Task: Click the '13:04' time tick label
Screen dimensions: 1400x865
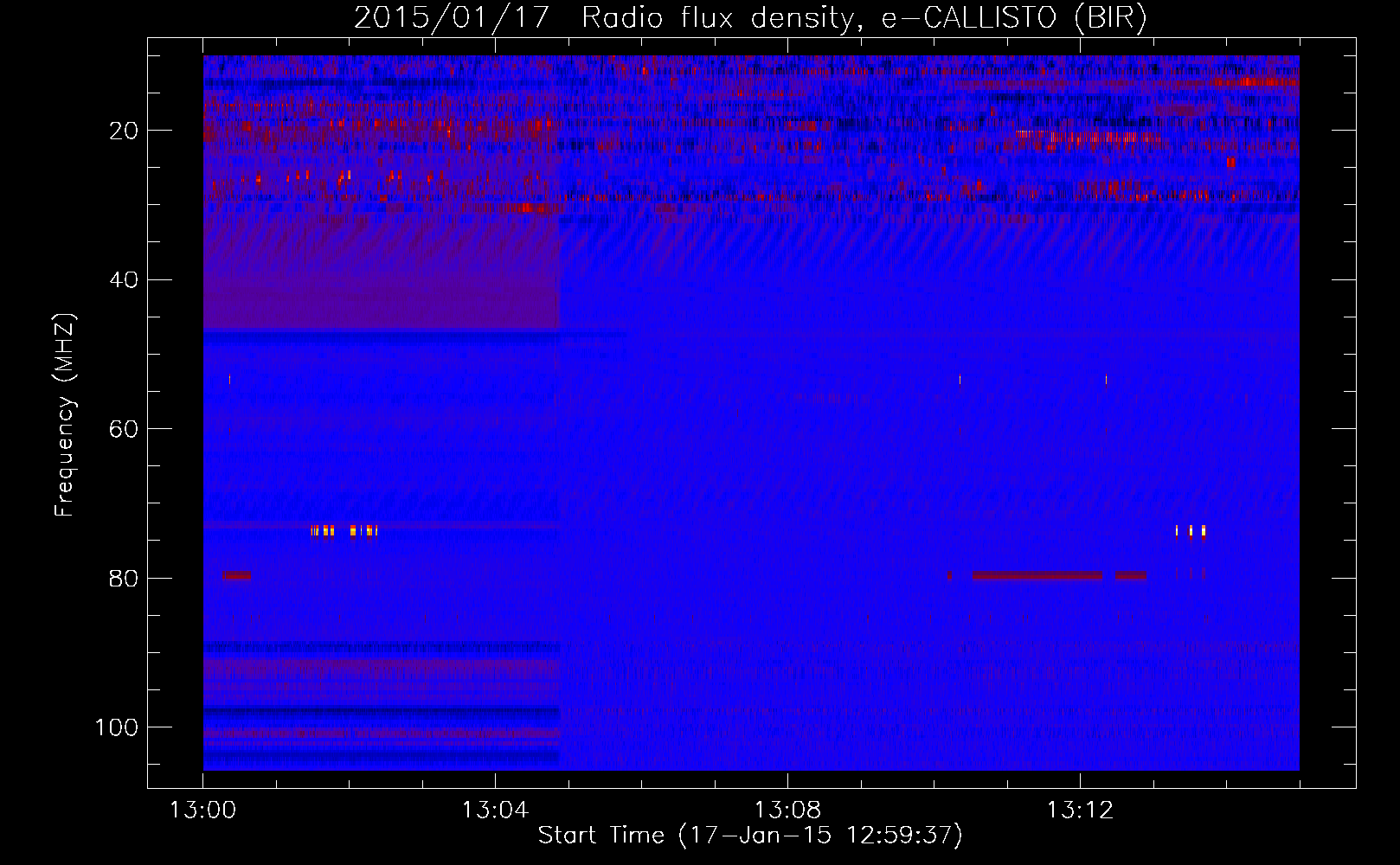Action: coord(495,811)
